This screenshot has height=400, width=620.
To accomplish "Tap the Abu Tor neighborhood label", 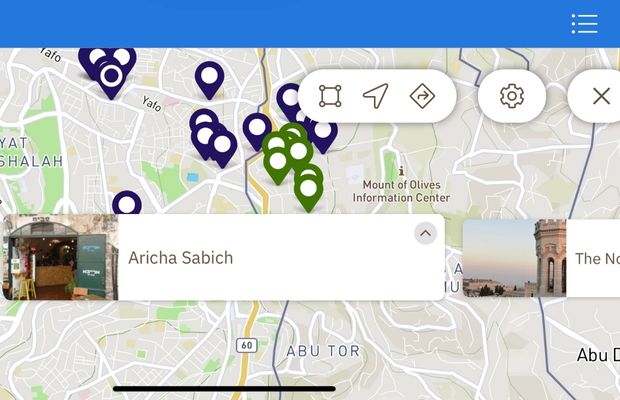I will tap(323, 351).
